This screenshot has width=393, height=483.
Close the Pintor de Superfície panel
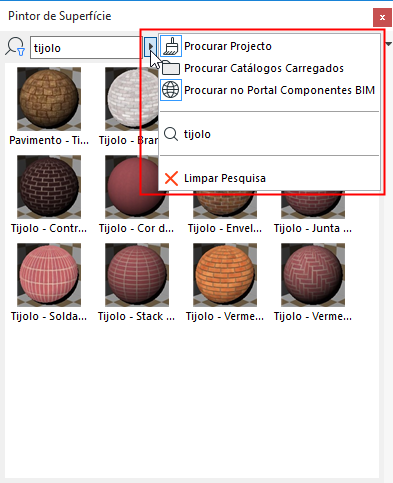coord(382,17)
